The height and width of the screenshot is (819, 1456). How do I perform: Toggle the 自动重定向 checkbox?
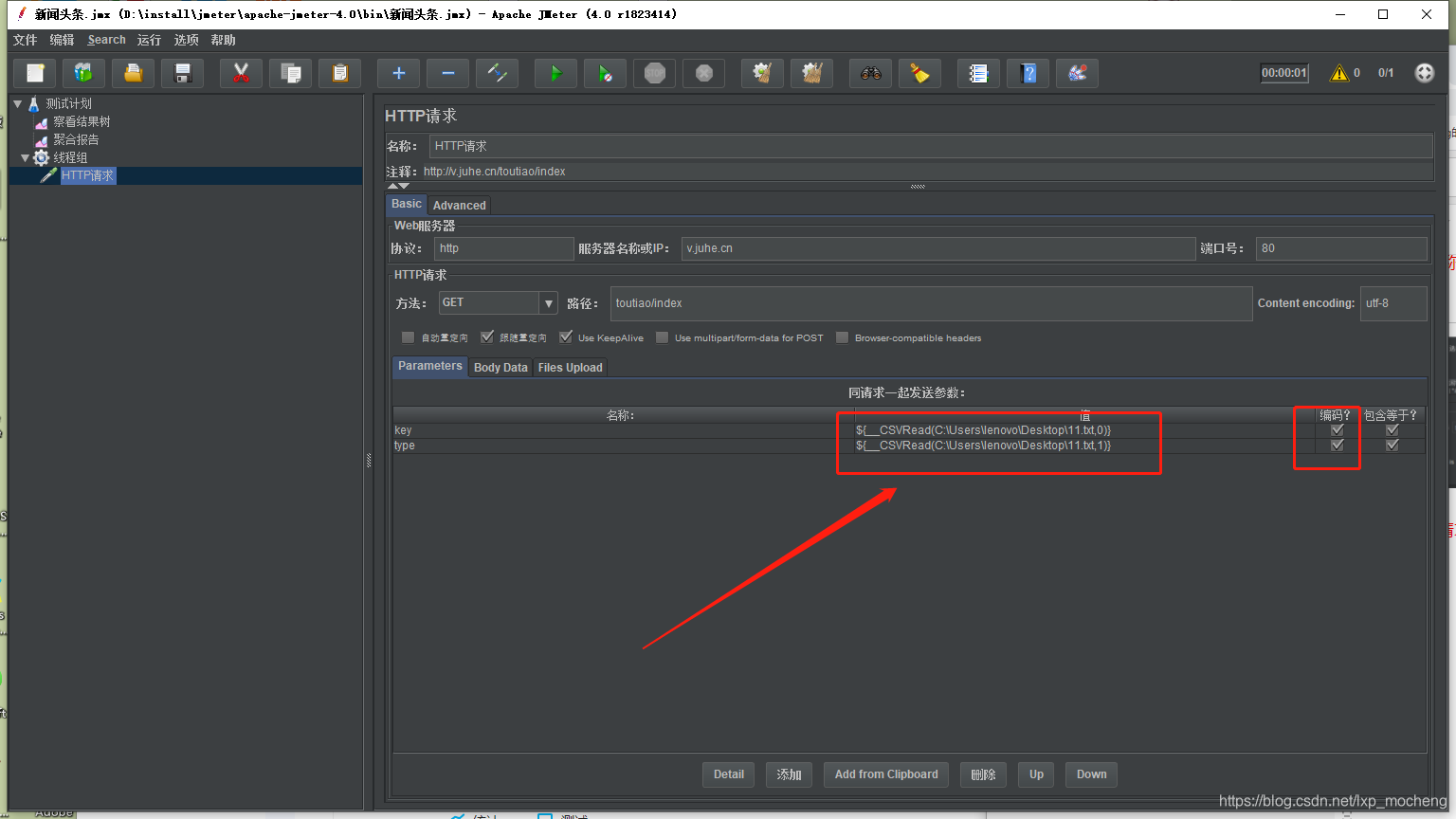408,337
